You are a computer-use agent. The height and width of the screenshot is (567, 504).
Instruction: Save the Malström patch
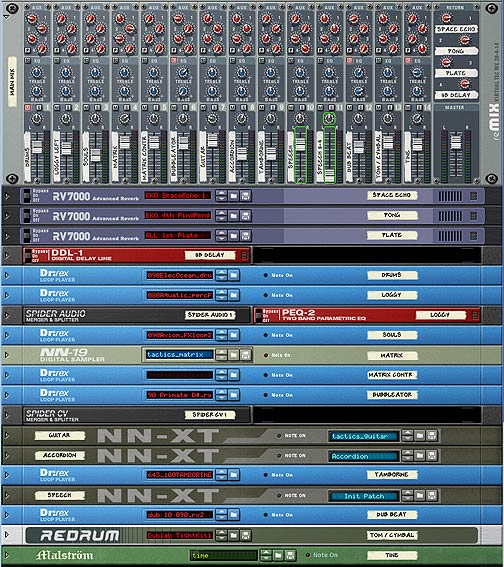[290, 555]
